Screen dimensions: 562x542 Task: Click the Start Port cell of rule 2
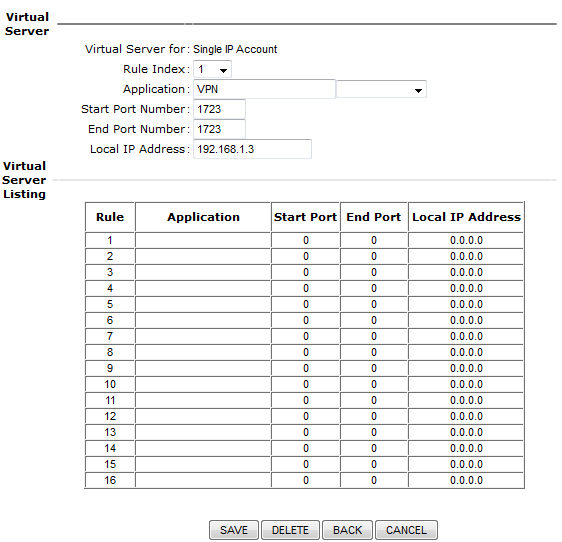point(305,256)
